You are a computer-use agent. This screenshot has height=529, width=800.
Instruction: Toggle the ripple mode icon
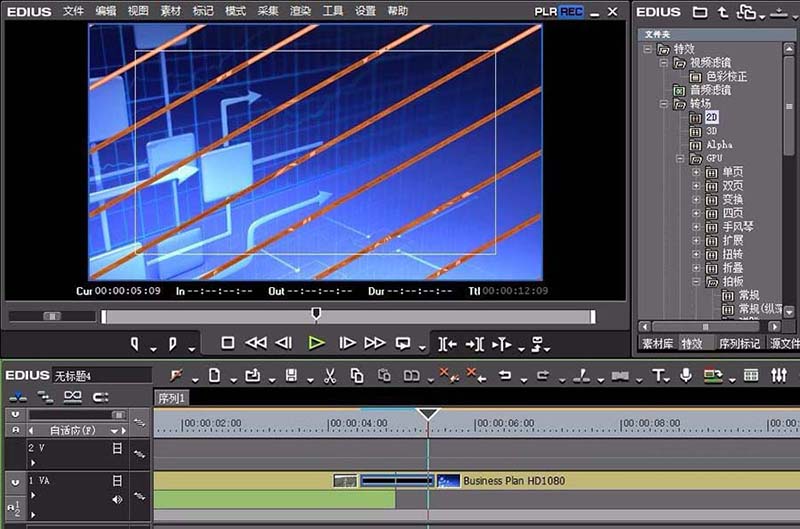click(x=45, y=397)
